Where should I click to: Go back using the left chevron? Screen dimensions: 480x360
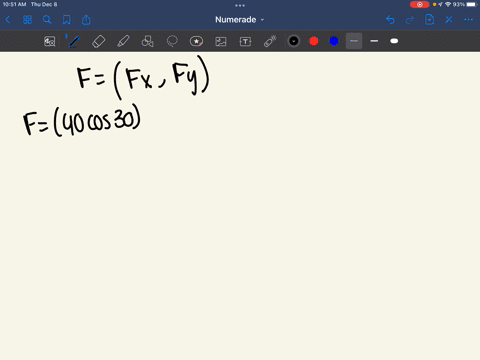(x=8, y=20)
